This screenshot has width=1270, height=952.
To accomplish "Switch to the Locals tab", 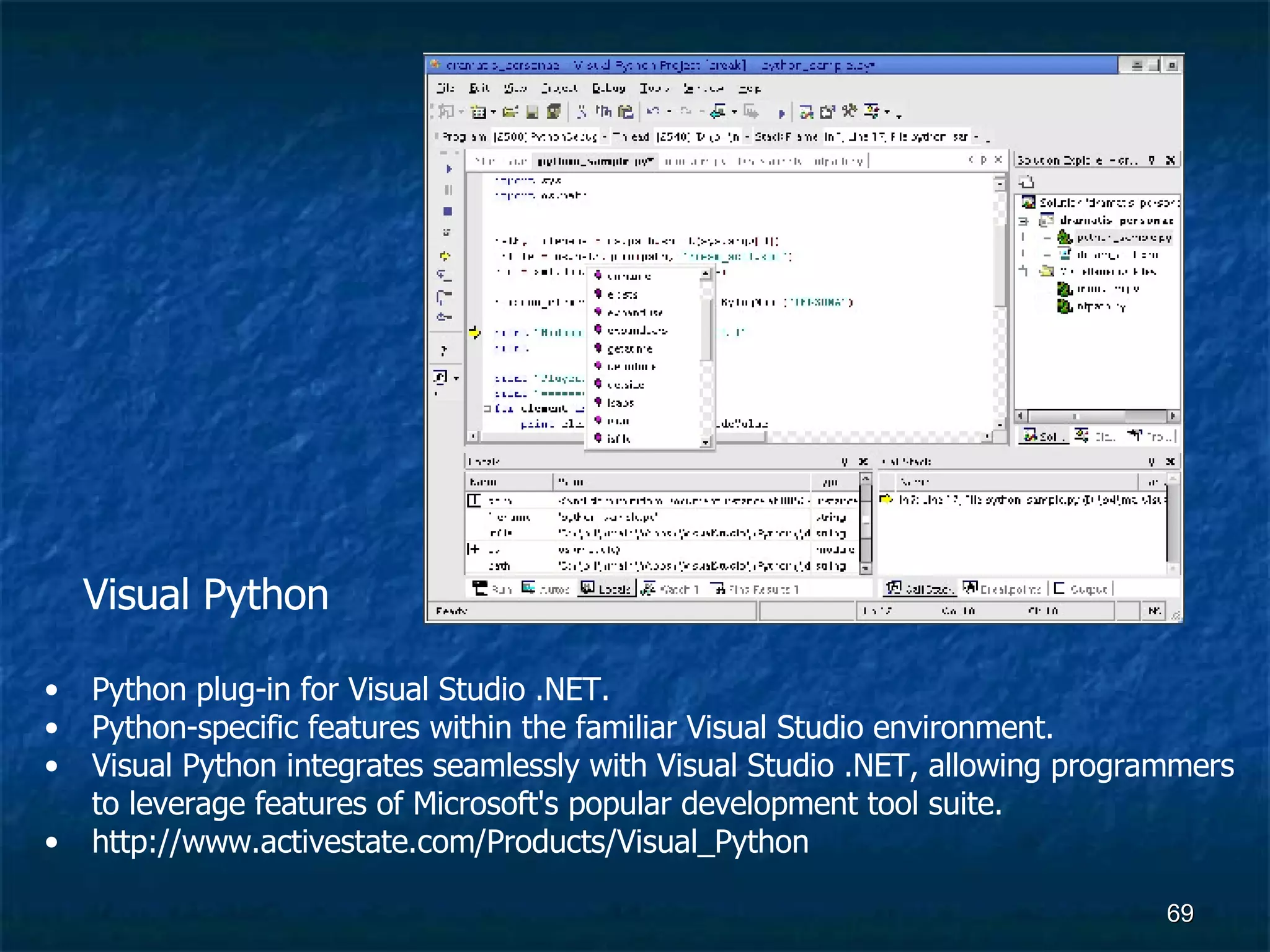I will tap(606, 588).
